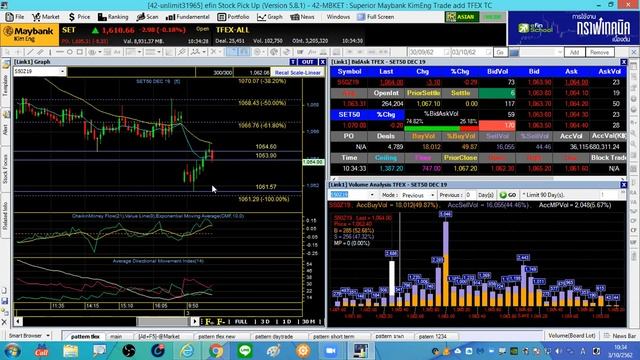Screen dimensions: 640x360
Task: Open the Volume Analysis symbol dropdown
Action: (x=372, y=195)
